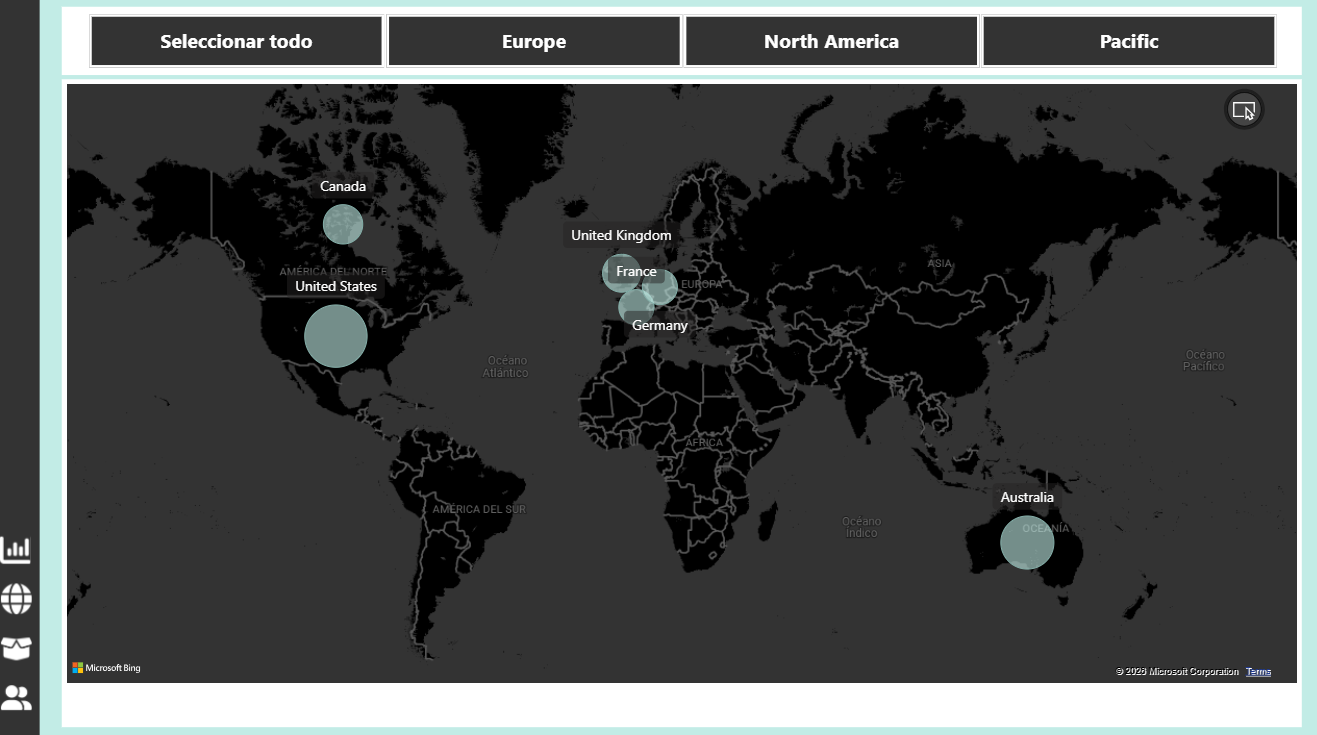Click the United Kingdom map label
This screenshot has height=735, width=1317.
point(621,235)
